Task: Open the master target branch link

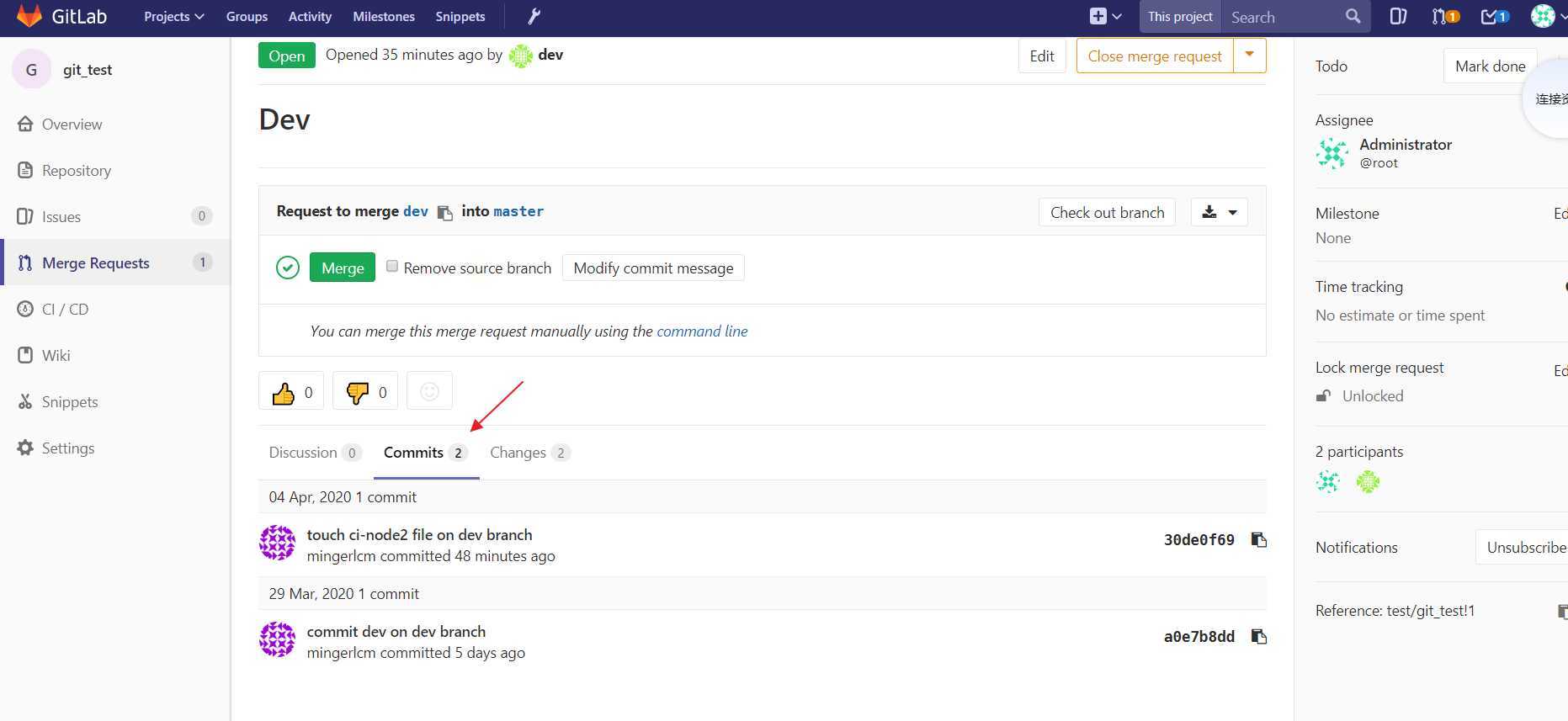Action: click(518, 211)
